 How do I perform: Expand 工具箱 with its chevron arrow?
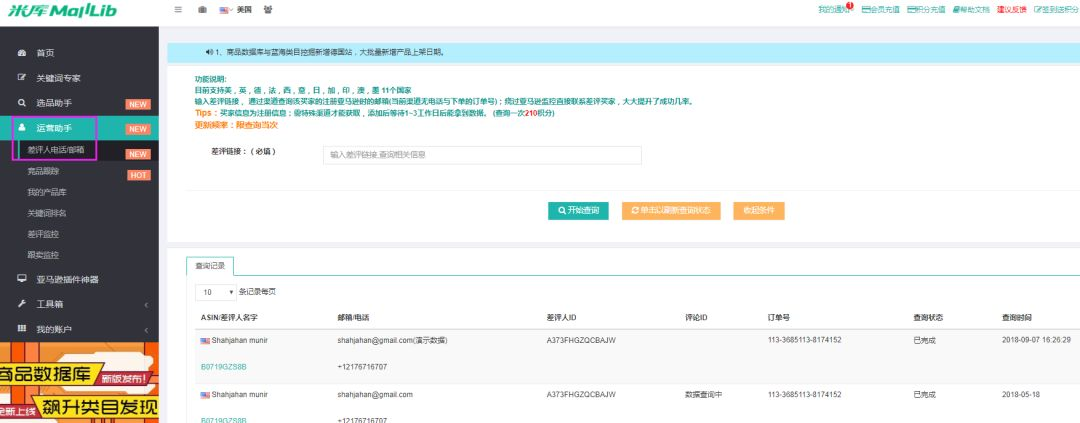146,305
